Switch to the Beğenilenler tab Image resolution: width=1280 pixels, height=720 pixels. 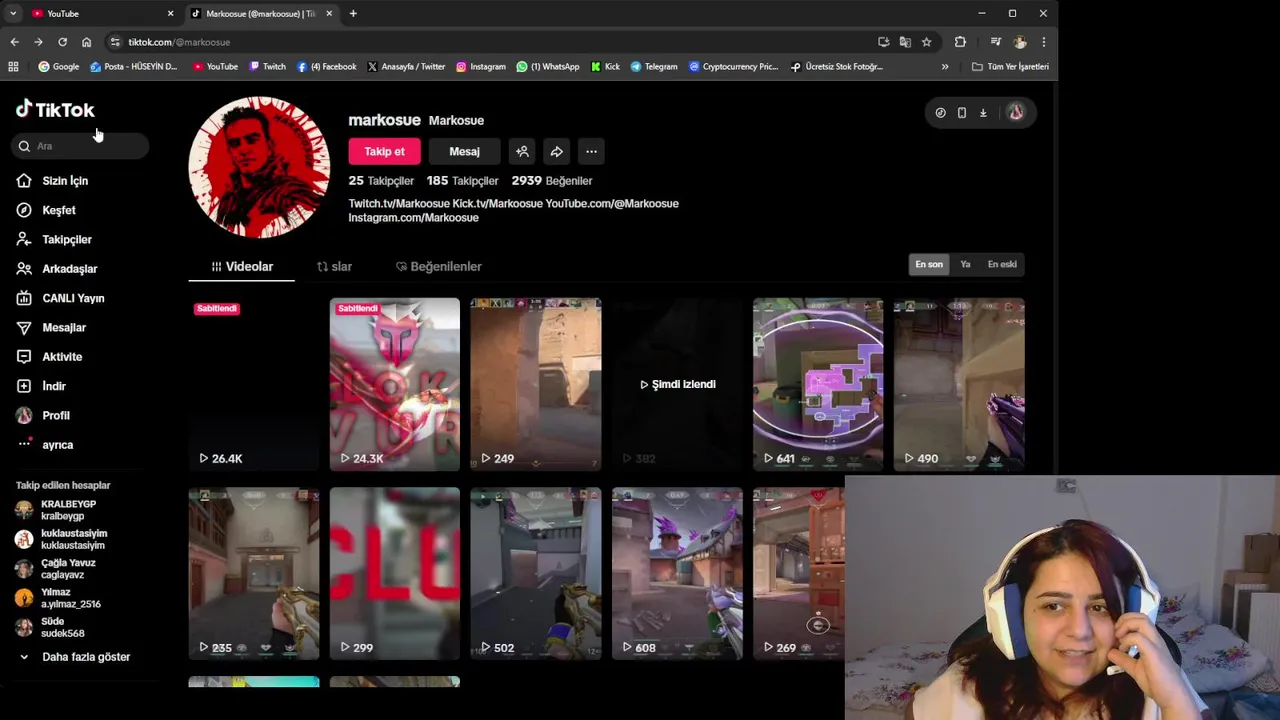coord(438,267)
